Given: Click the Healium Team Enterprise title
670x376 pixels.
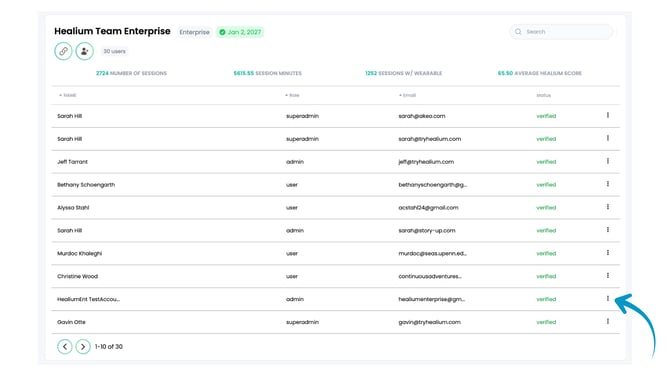Looking at the screenshot, I should coord(112,31).
